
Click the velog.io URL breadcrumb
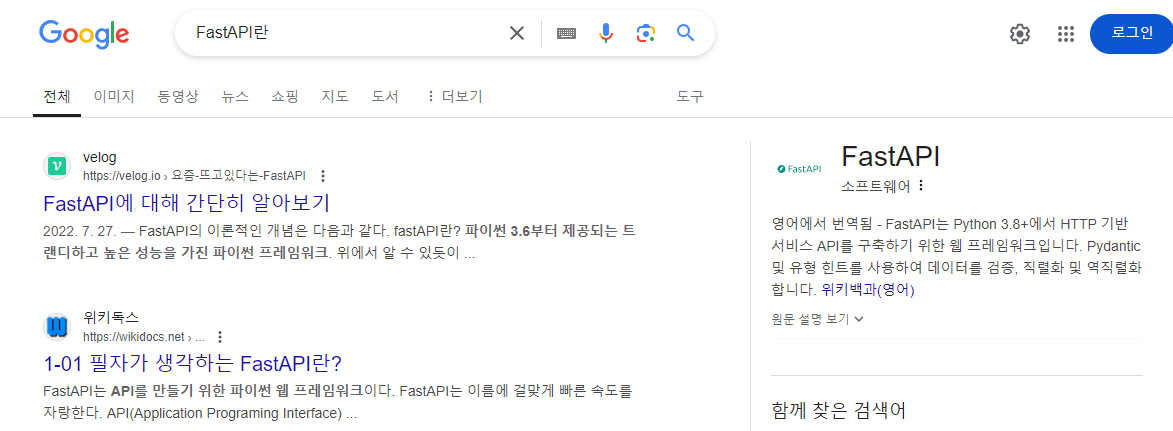point(195,176)
